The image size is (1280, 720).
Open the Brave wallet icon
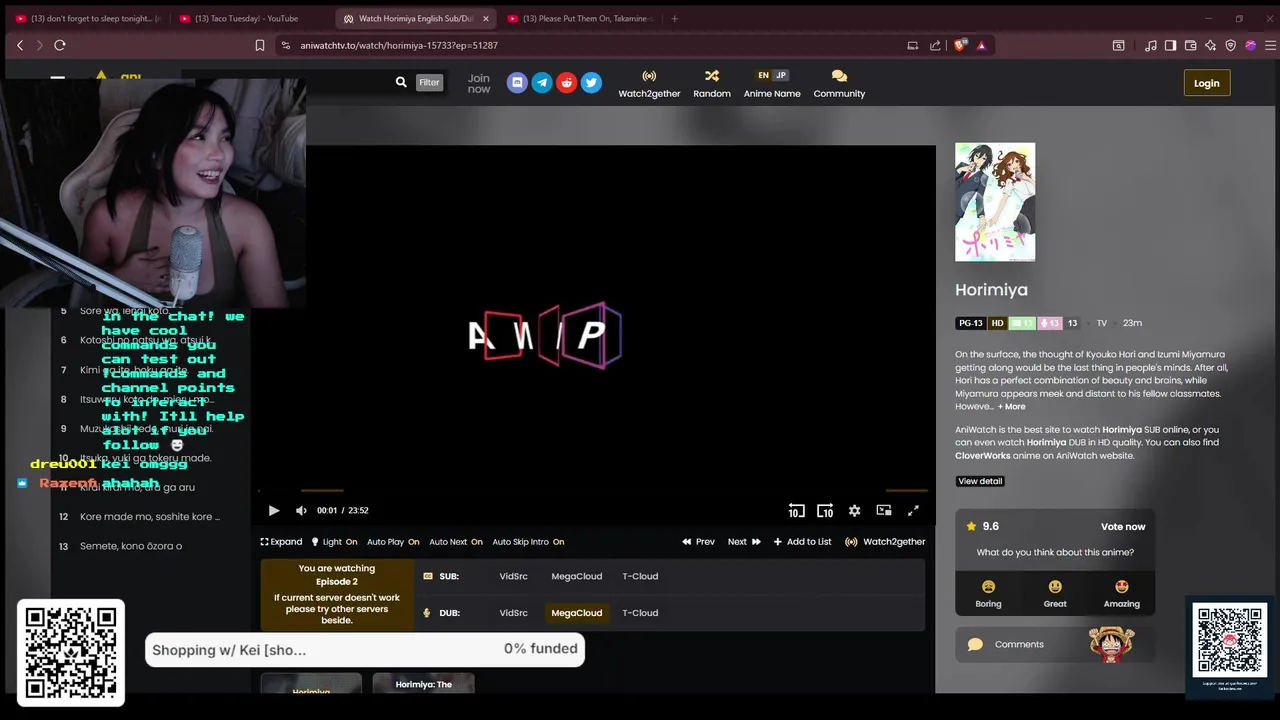point(1191,45)
